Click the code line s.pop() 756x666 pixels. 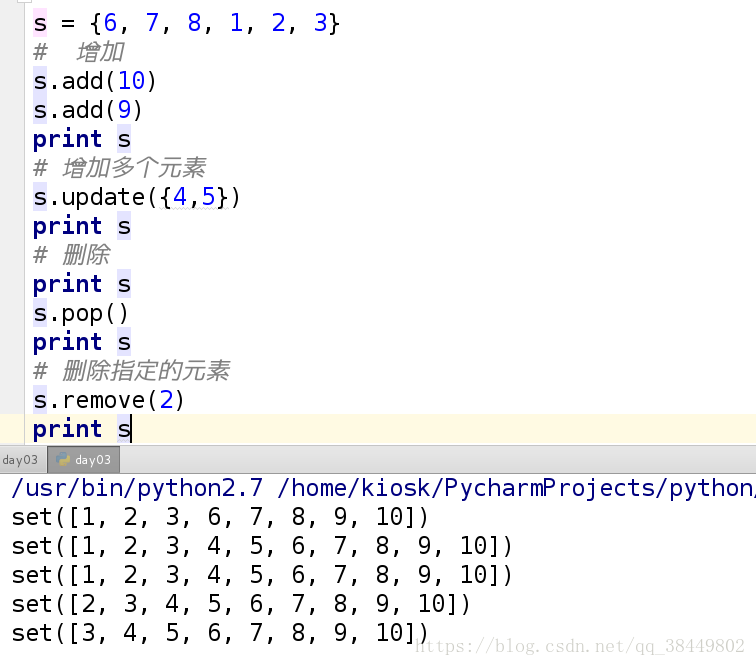[81, 313]
